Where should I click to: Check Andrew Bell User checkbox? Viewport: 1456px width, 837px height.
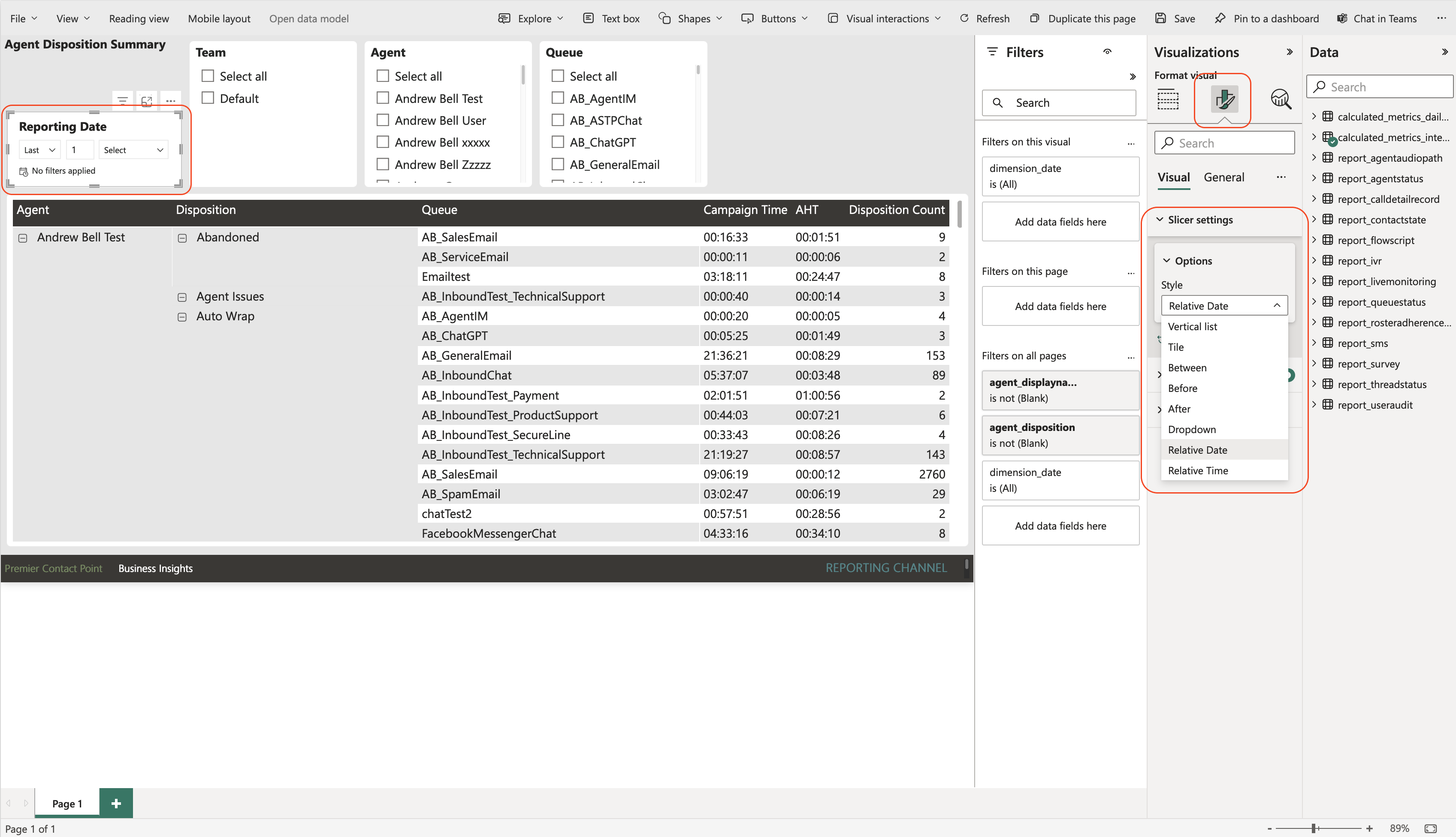[382, 120]
